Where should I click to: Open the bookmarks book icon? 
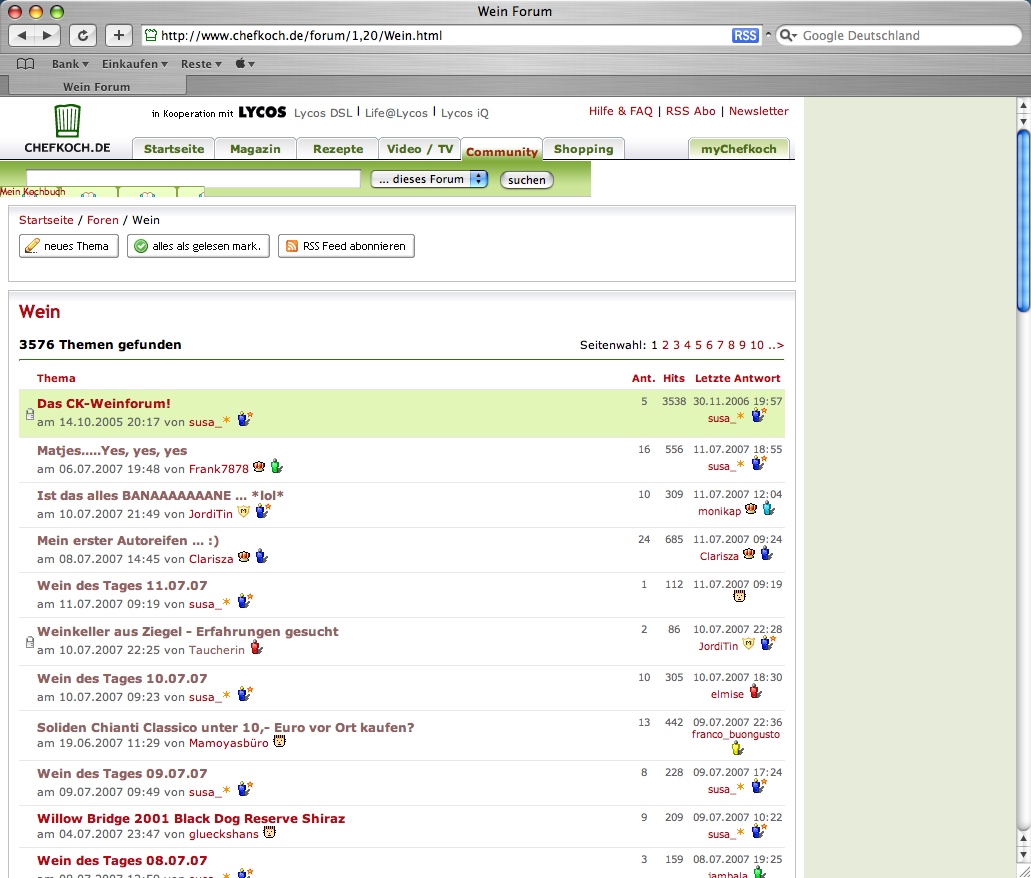25,64
